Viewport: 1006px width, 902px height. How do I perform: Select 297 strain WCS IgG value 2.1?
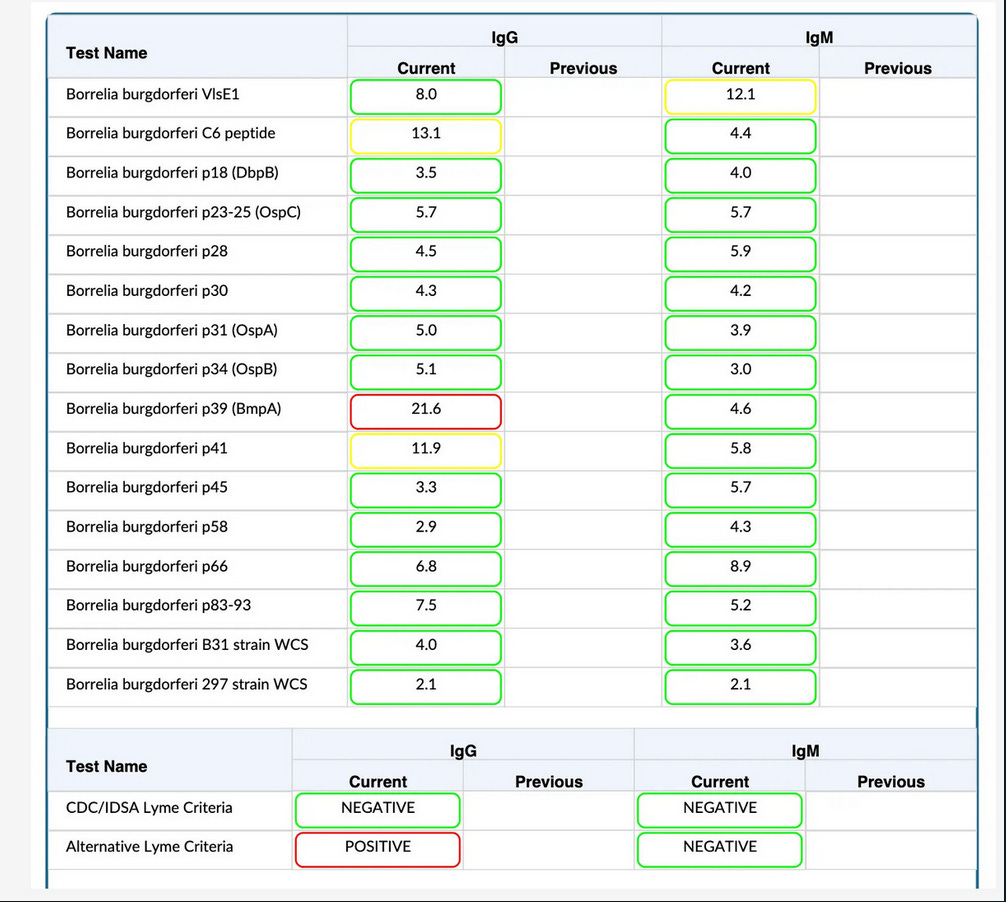pyautogui.click(x=426, y=687)
